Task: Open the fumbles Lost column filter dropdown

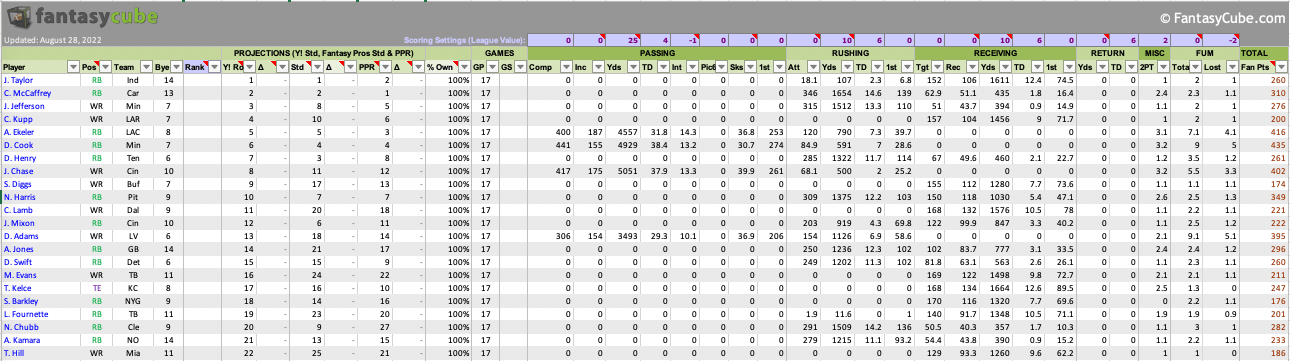Action: click(x=1232, y=66)
